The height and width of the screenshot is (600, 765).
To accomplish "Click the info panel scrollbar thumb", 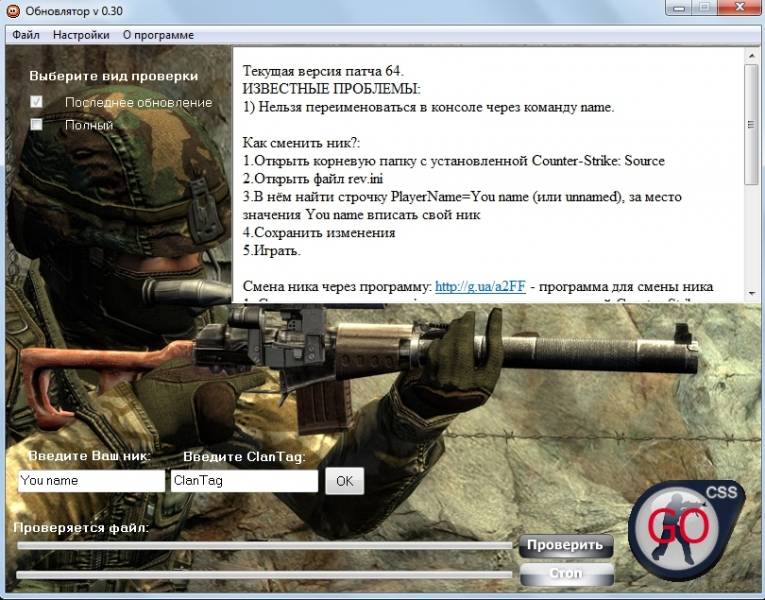I will click(751, 125).
